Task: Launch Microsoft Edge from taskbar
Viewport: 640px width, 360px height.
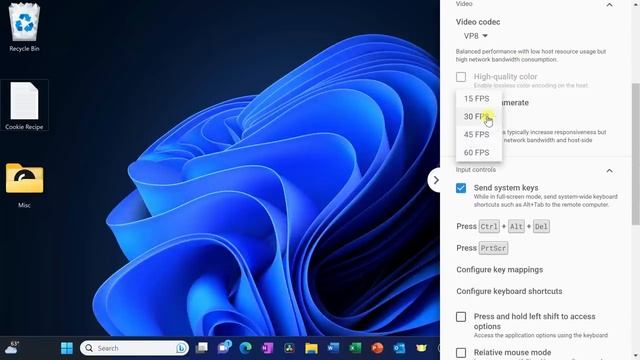Action: point(246,348)
